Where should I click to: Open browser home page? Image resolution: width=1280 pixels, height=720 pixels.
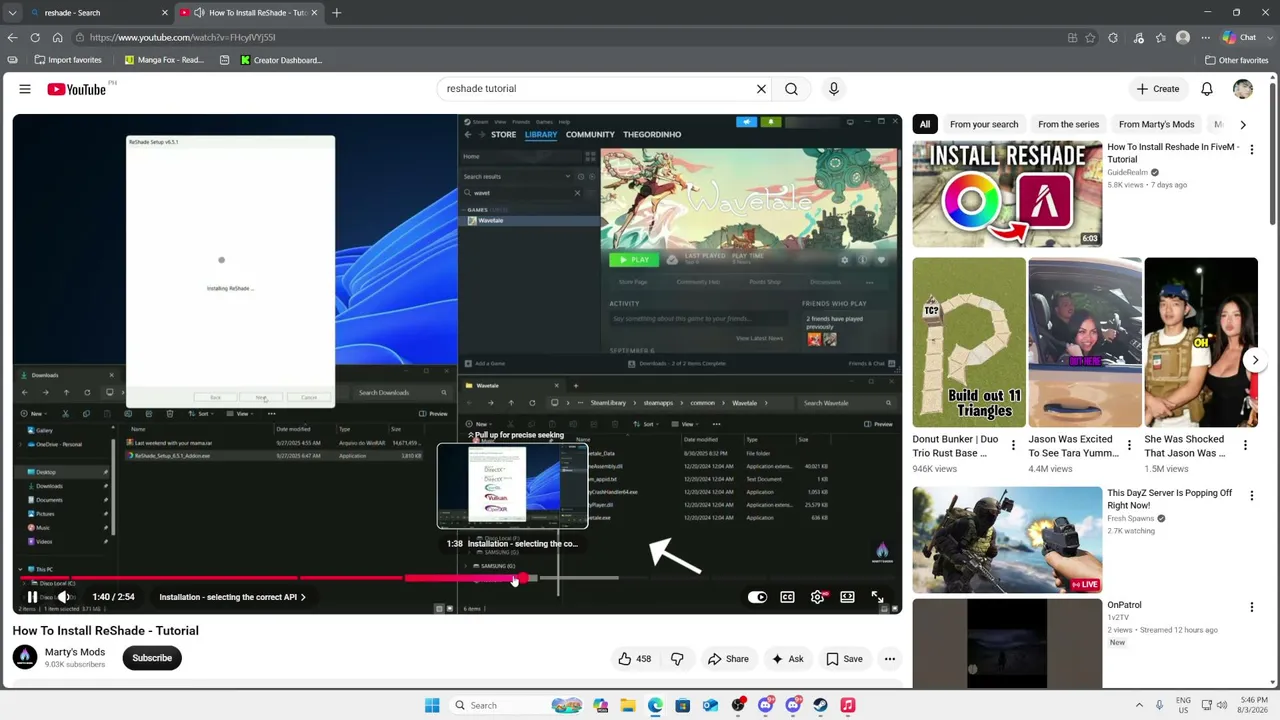57,38
